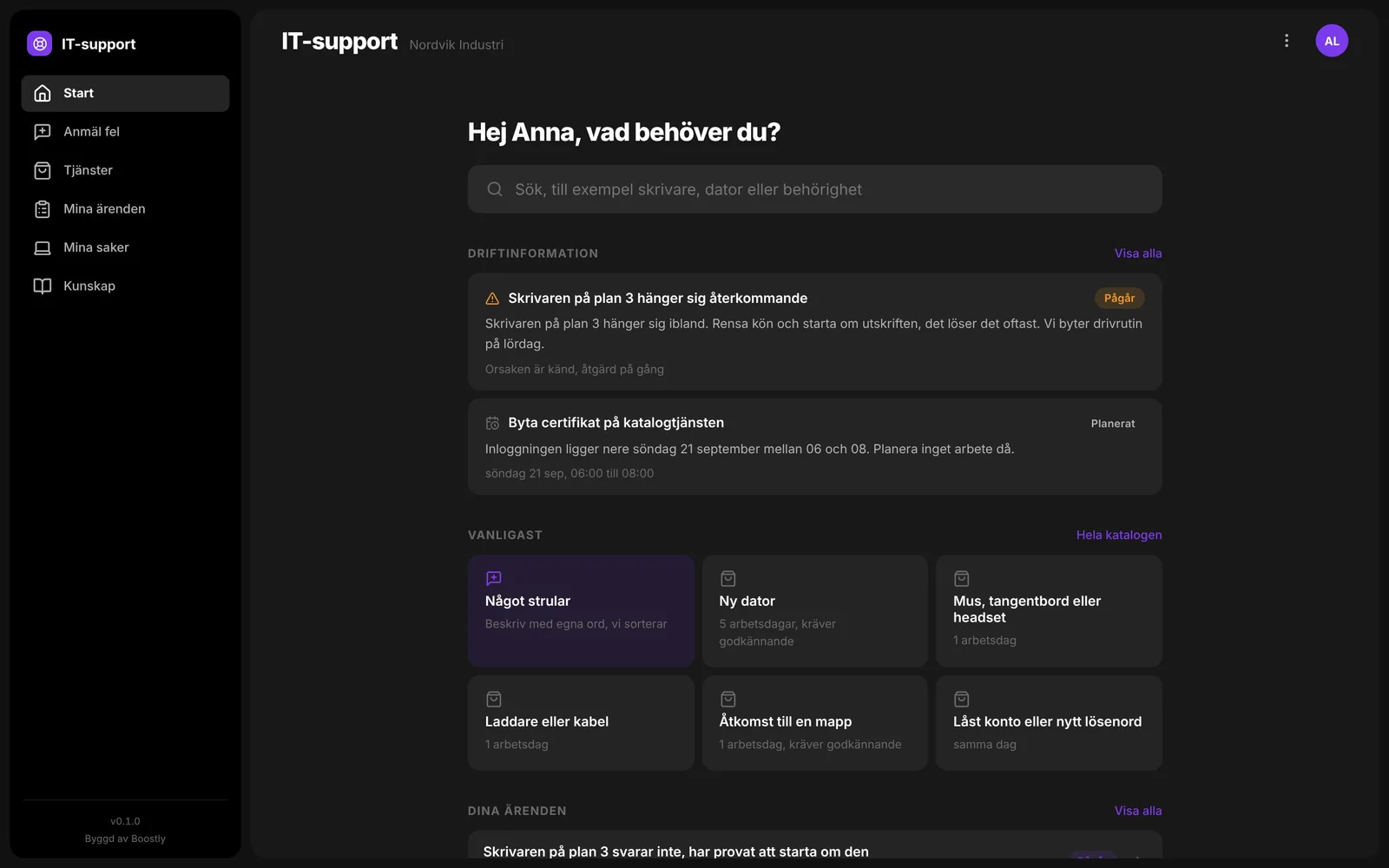This screenshot has height=868, width=1389.
Task: Click the calendar icon on certificate notice
Action: [492, 424]
